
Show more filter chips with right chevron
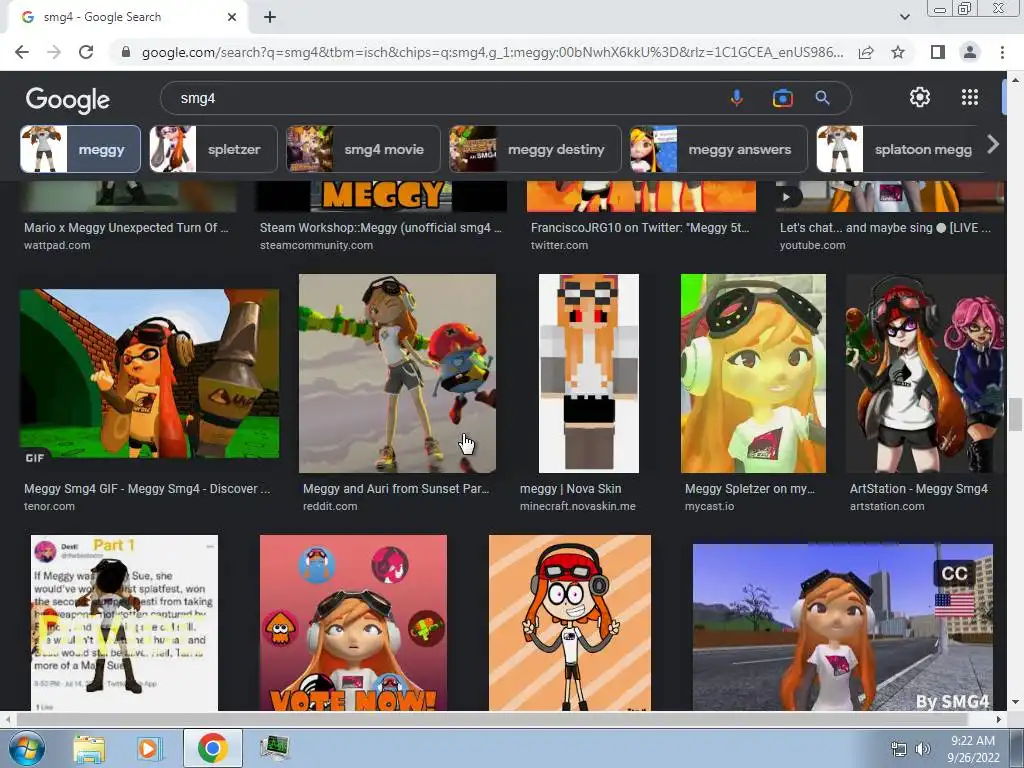(993, 144)
